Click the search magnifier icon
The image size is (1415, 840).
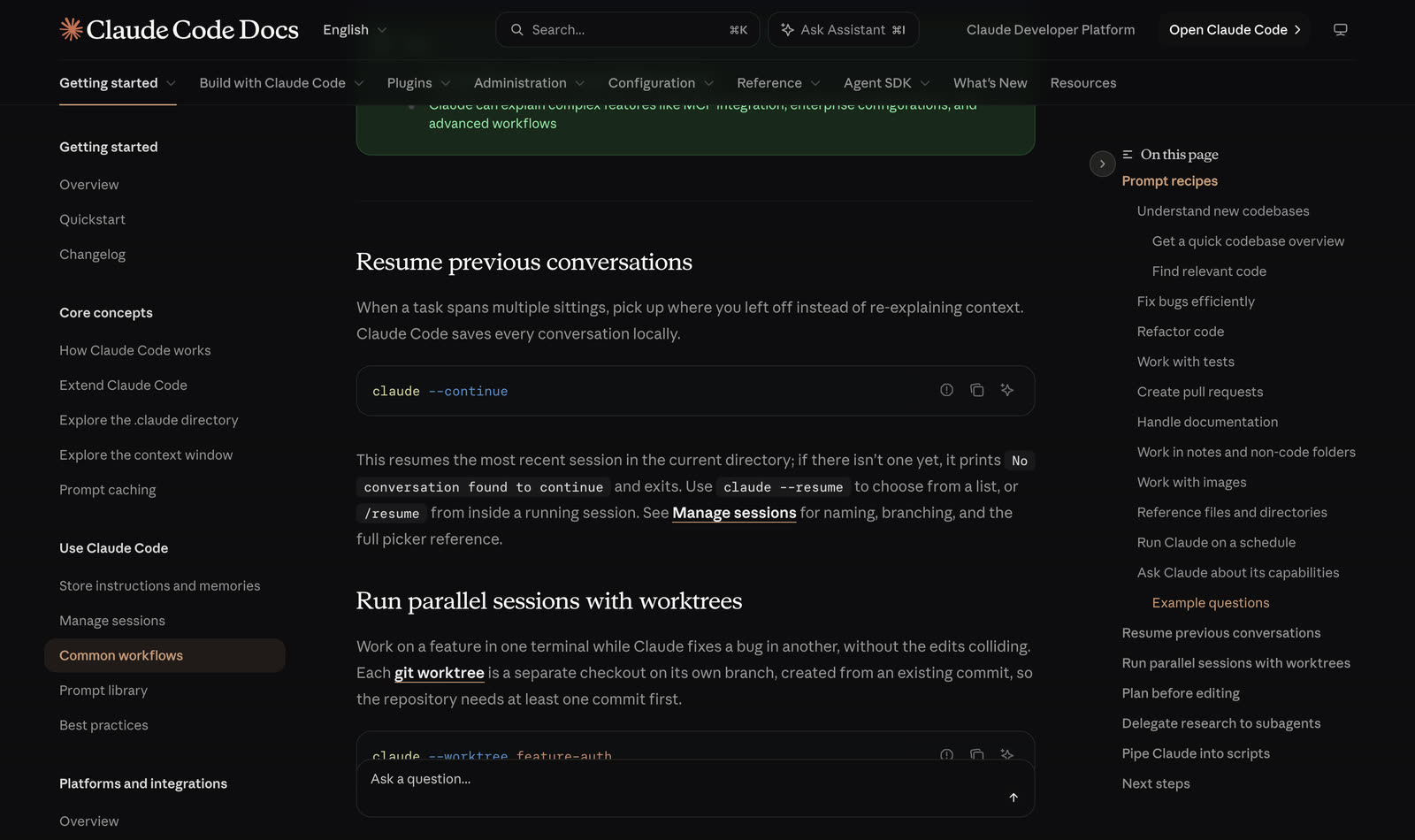click(x=517, y=30)
